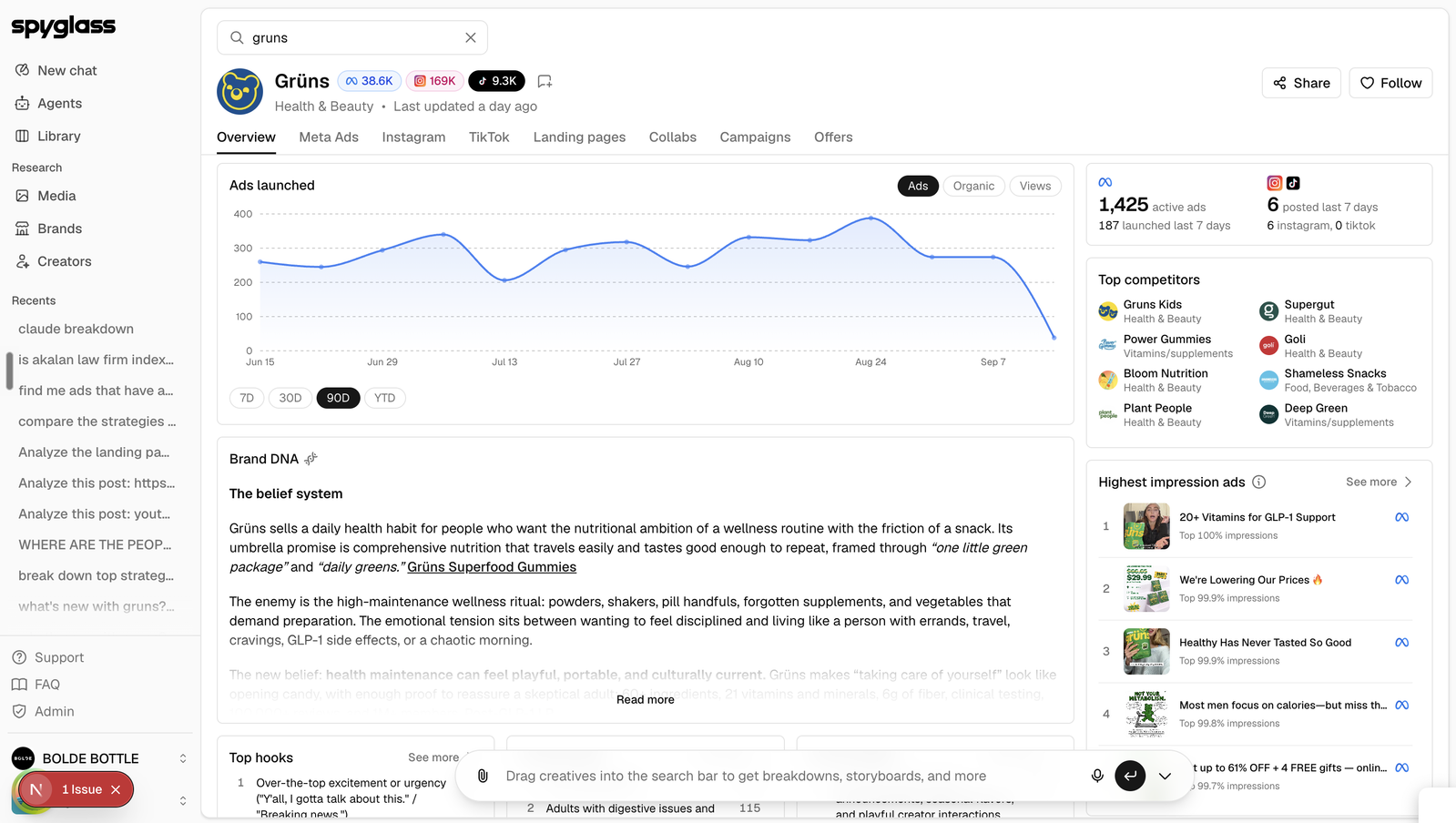The image size is (1456, 823).
Task: Open the Instagram tab
Action: pyautogui.click(x=413, y=137)
